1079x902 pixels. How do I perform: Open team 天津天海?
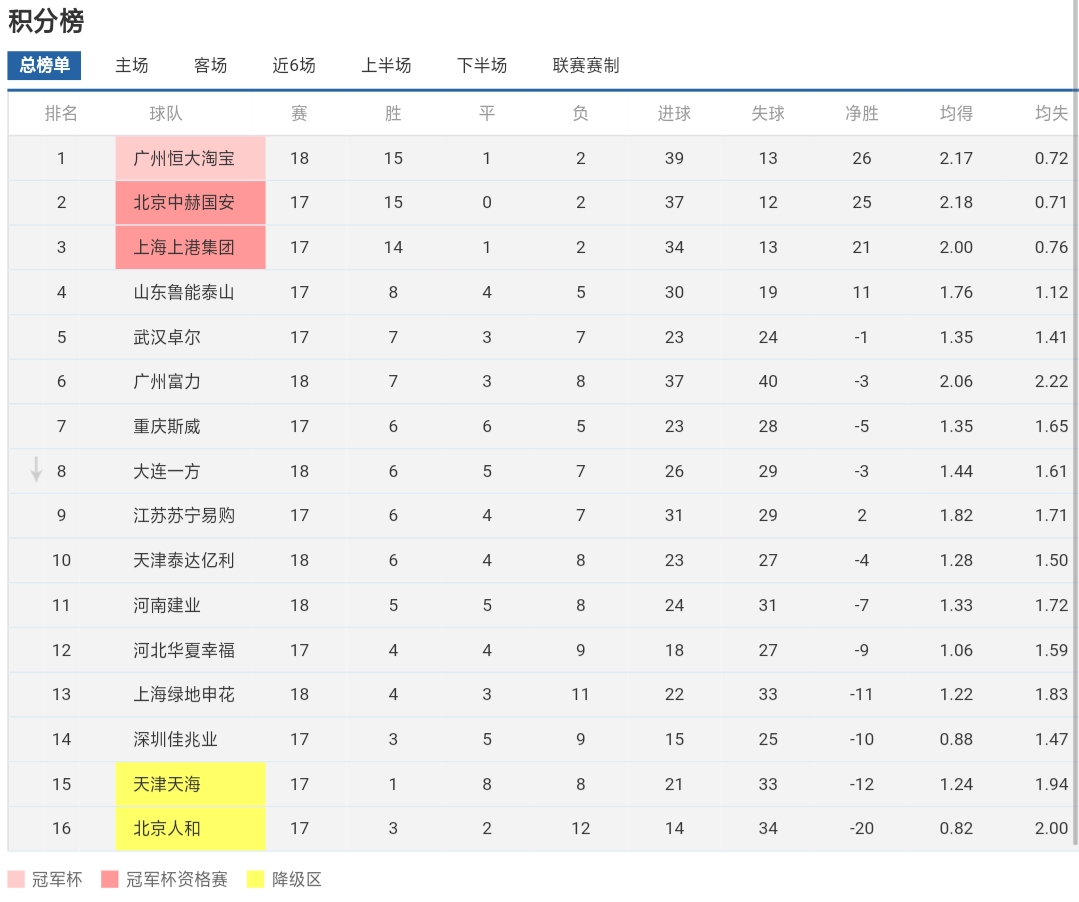coord(167,784)
